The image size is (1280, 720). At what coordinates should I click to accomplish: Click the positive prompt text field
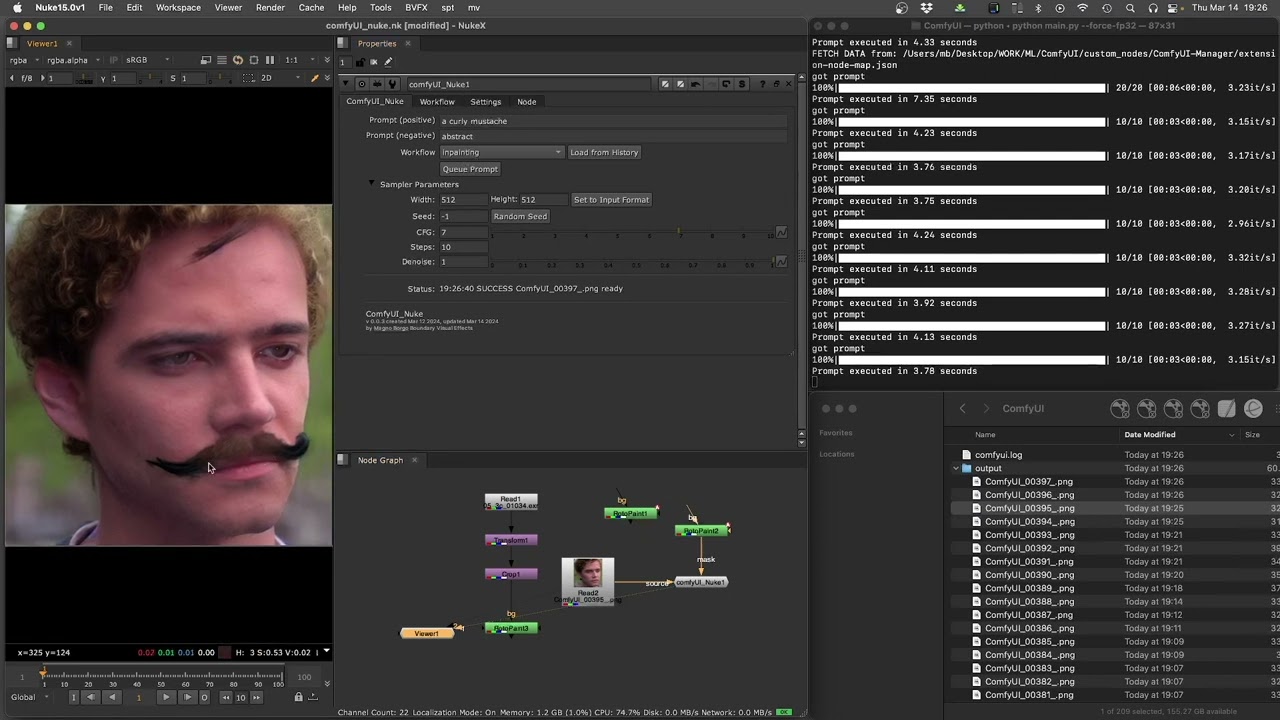612,121
